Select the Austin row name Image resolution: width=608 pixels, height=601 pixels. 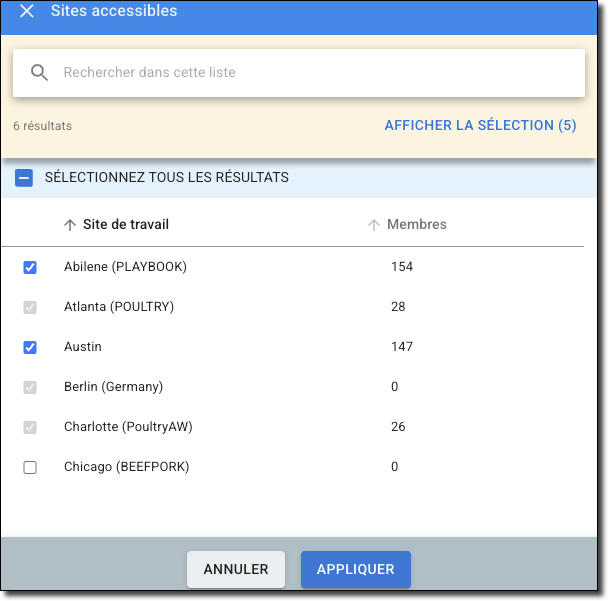[x=83, y=347]
